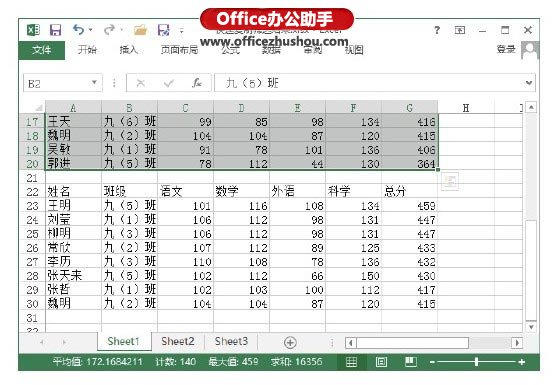
Task: Switch to the Sheet2 tab
Action: [178, 341]
